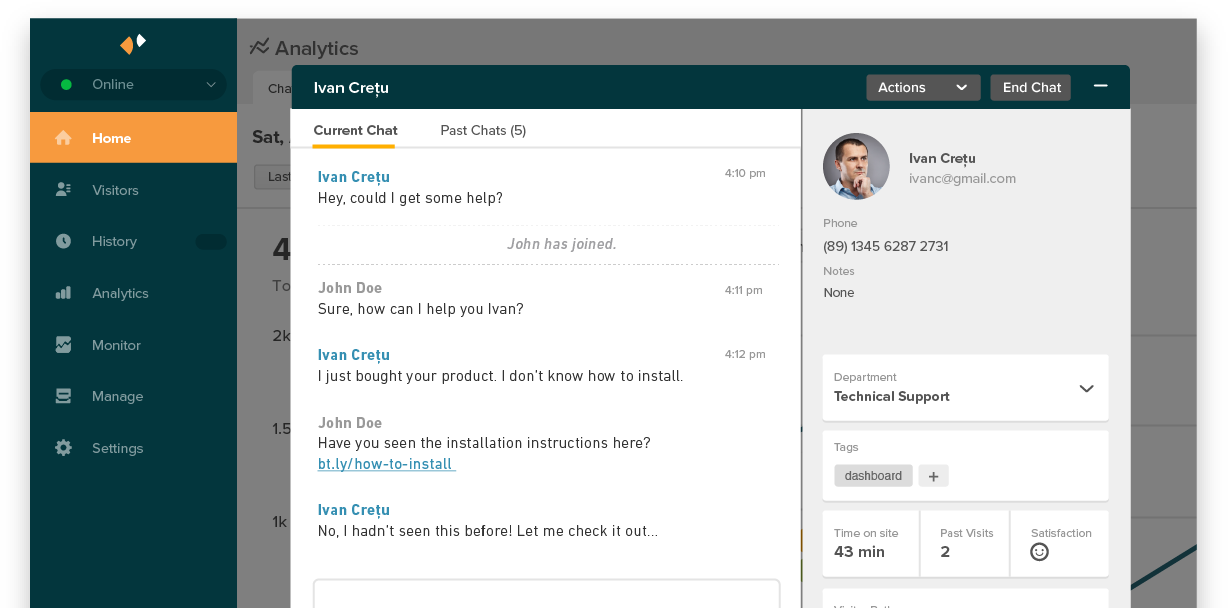
Task: Open Visitors via its people icon
Action: pyautogui.click(x=63, y=190)
